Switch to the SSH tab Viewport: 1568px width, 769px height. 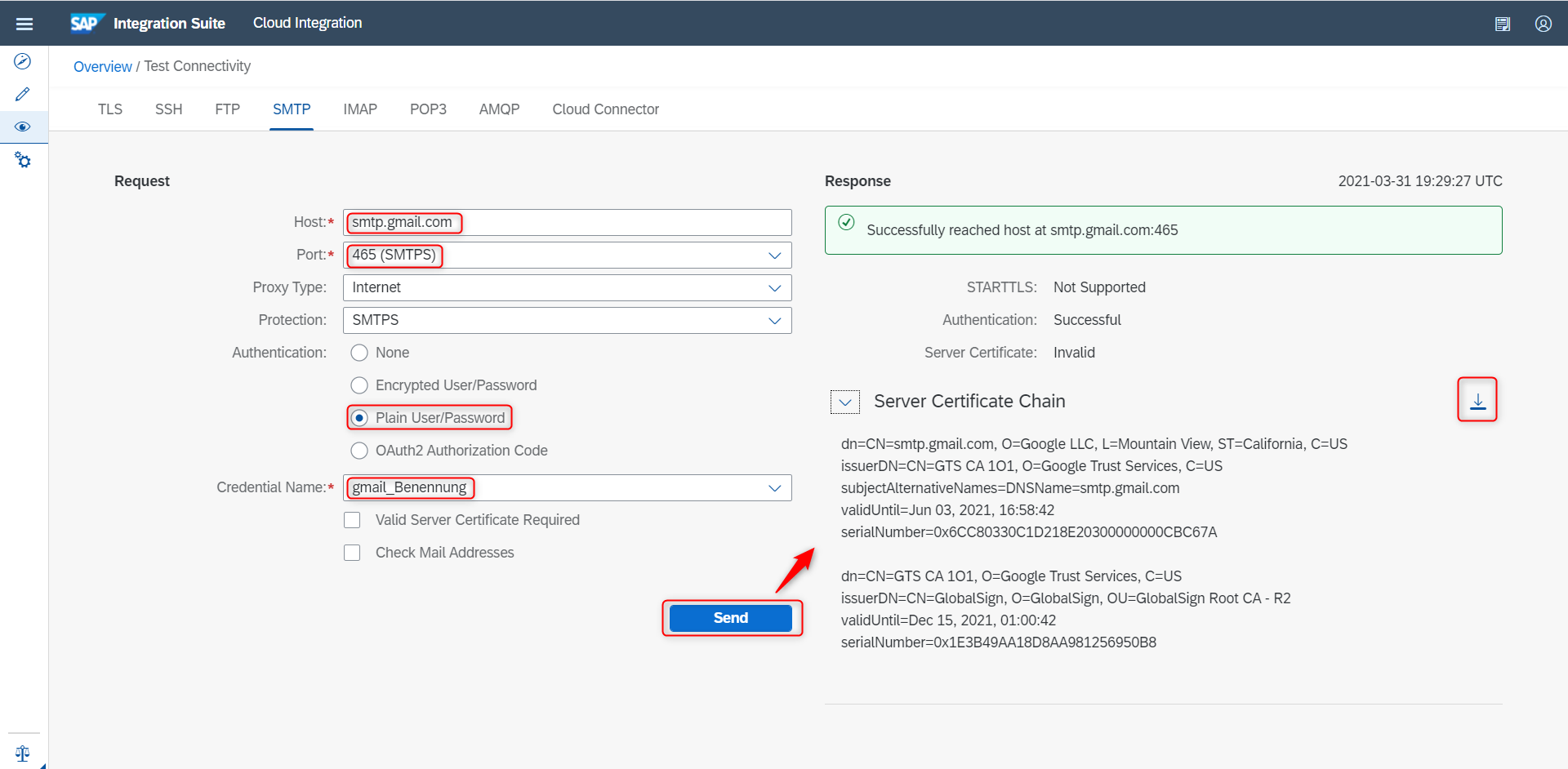tap(169, 109)
